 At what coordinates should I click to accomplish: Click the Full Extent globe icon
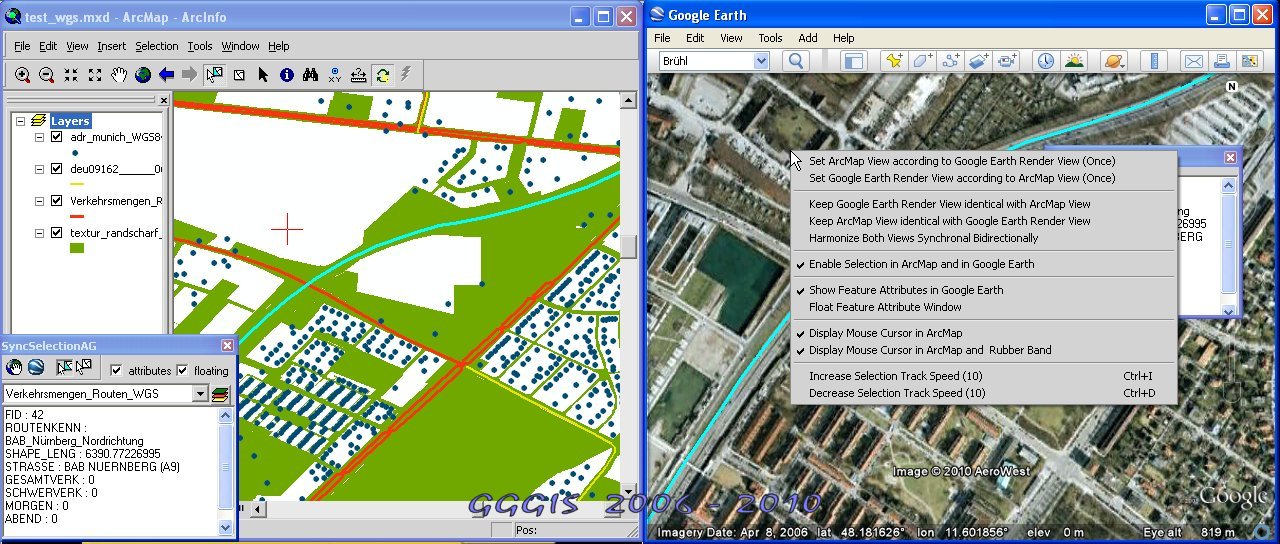pyautogui.click(x=143, y=75)
